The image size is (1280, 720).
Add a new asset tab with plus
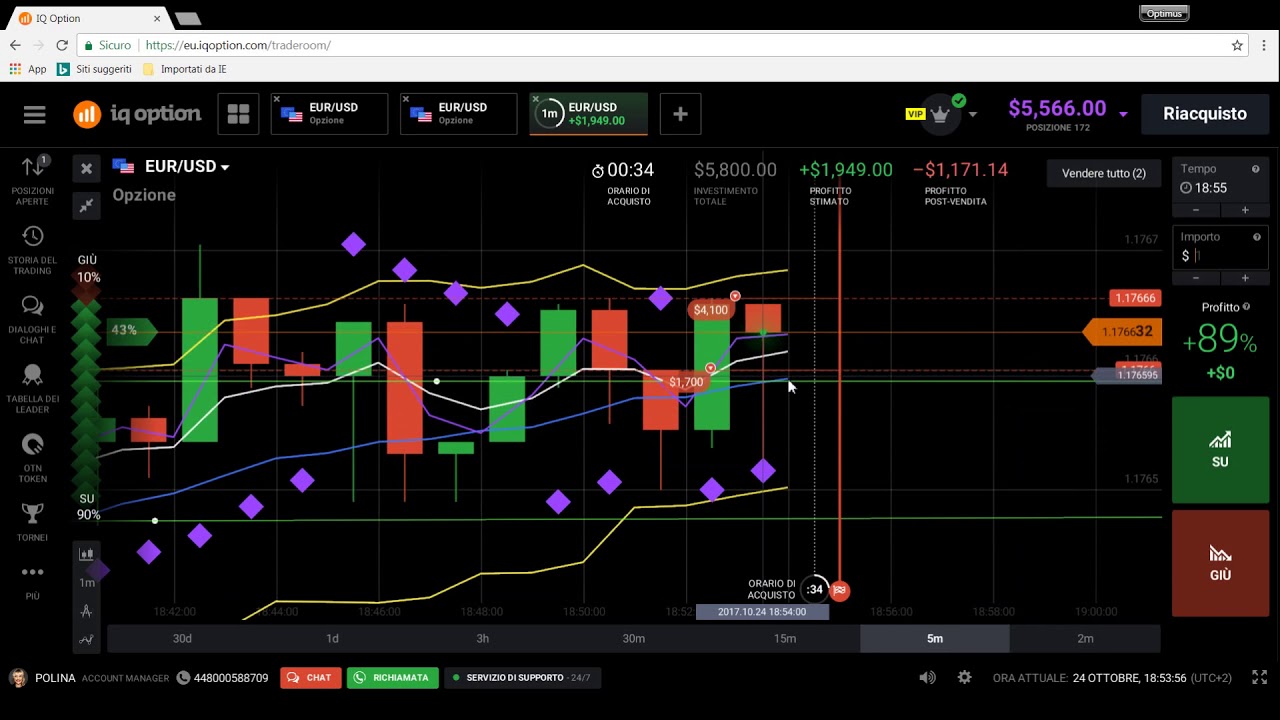click(680, 114)
